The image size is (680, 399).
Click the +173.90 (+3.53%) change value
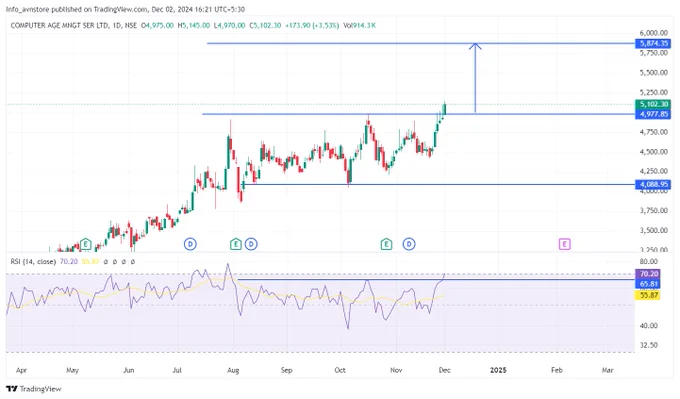click(x=312, y=26)
